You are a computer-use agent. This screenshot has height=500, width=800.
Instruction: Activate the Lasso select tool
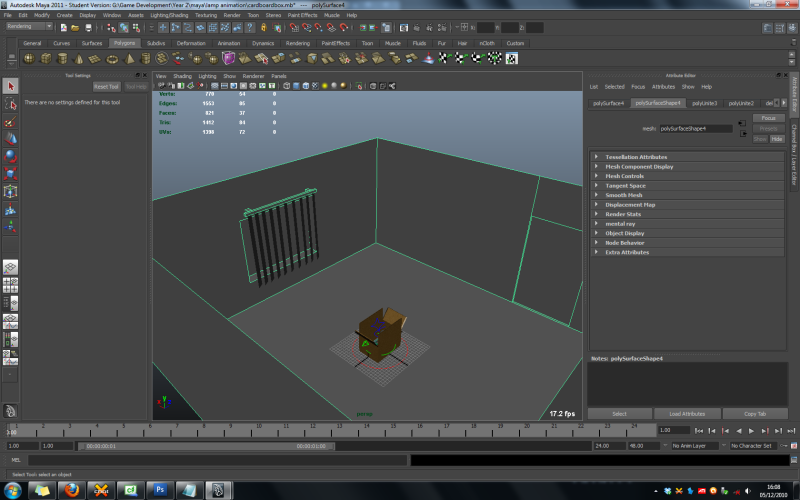[10, 104]
